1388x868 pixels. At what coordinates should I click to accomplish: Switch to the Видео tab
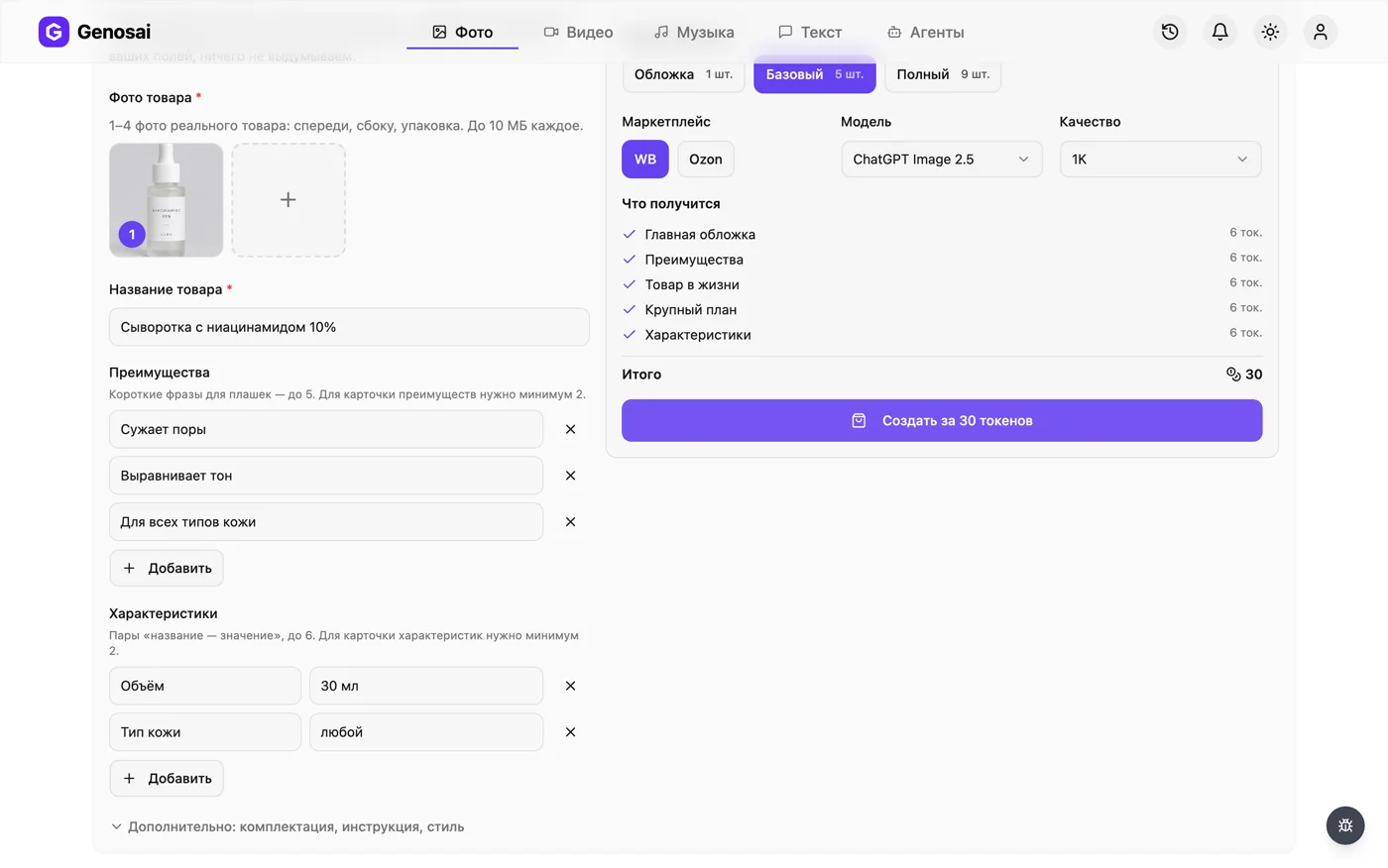pyautogui.click(x=579, y=33)
